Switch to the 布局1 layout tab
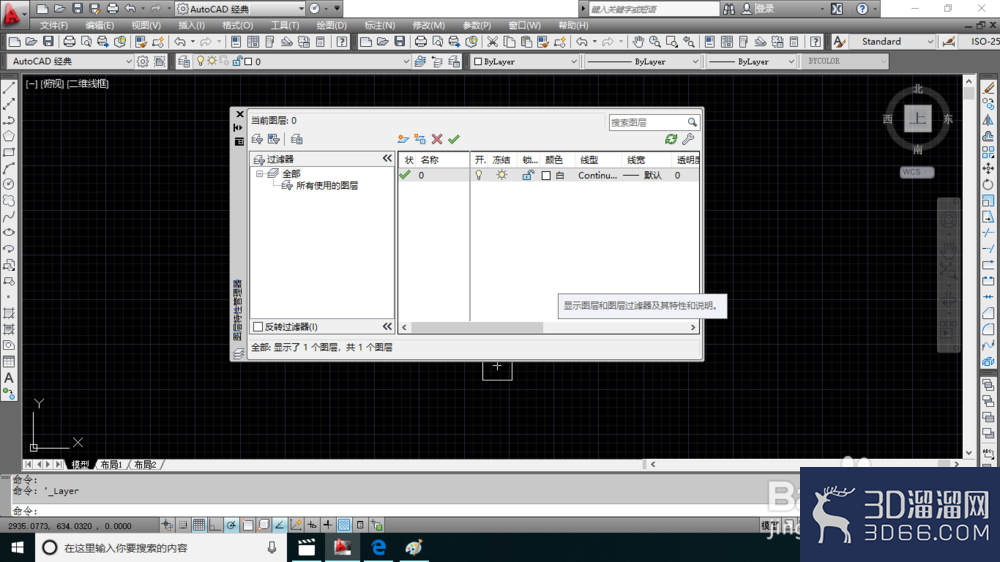1000x562 pixels. point(111,464)
